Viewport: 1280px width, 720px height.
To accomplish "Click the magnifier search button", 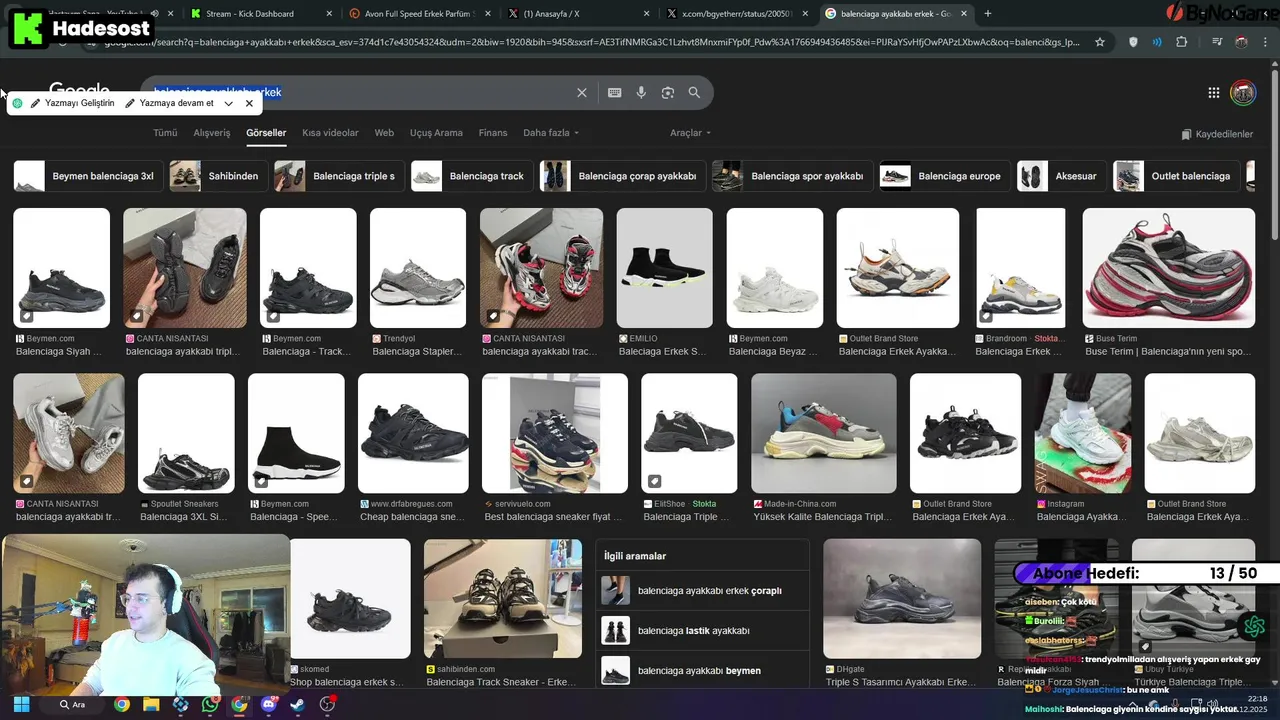I will point(694,92).
